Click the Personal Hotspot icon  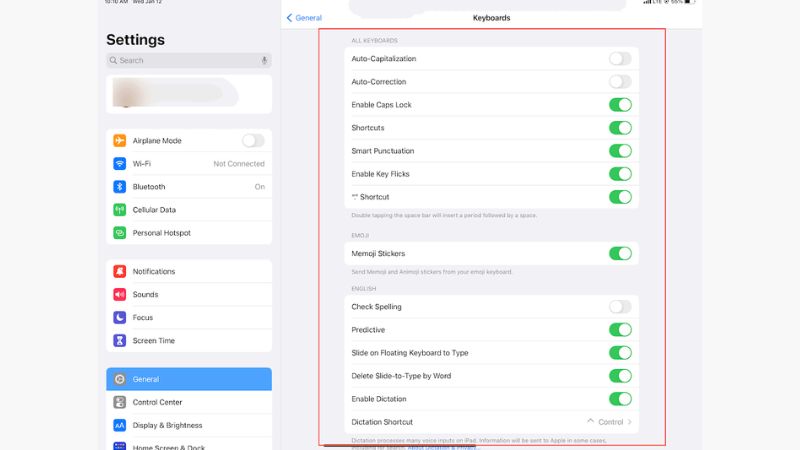(120, 233)
